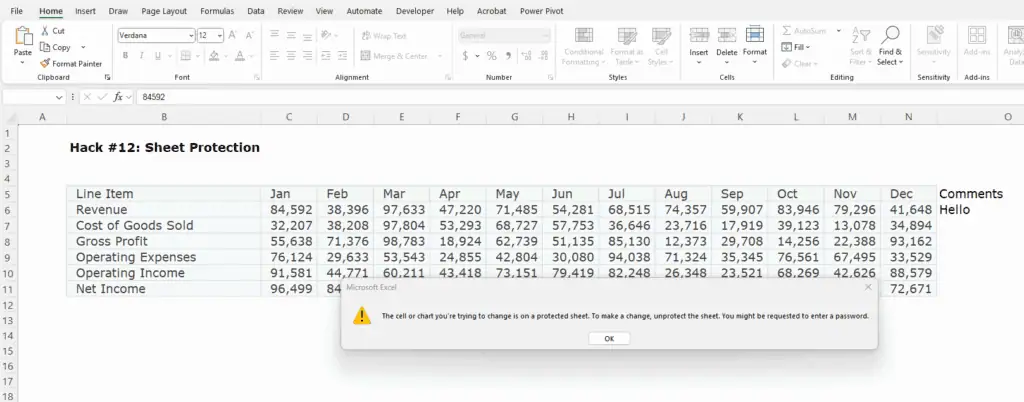This screenshot has width=1024, height=402.
Task: Switch to the Formulas tab
Action: point(217,11)
